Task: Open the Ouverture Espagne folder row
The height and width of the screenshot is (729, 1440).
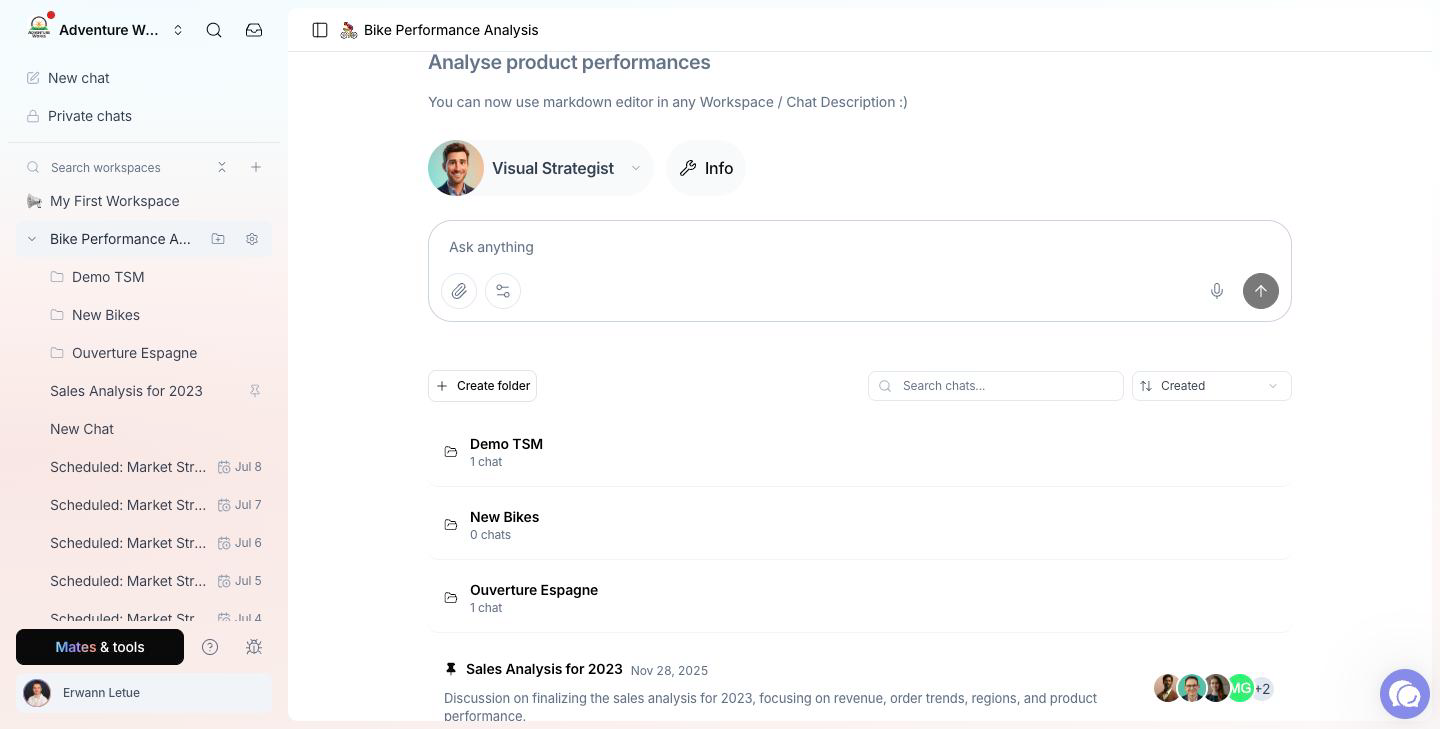Action: [860, 598]
